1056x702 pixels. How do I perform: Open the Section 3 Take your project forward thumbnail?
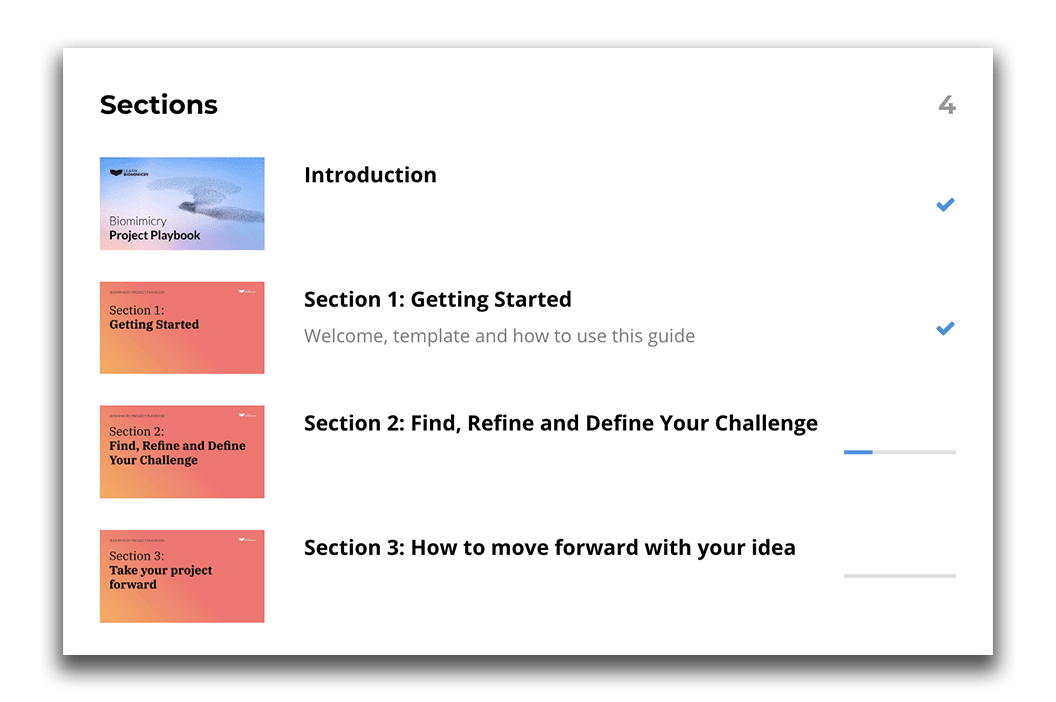pyautogui.click(x=182, y=576)
